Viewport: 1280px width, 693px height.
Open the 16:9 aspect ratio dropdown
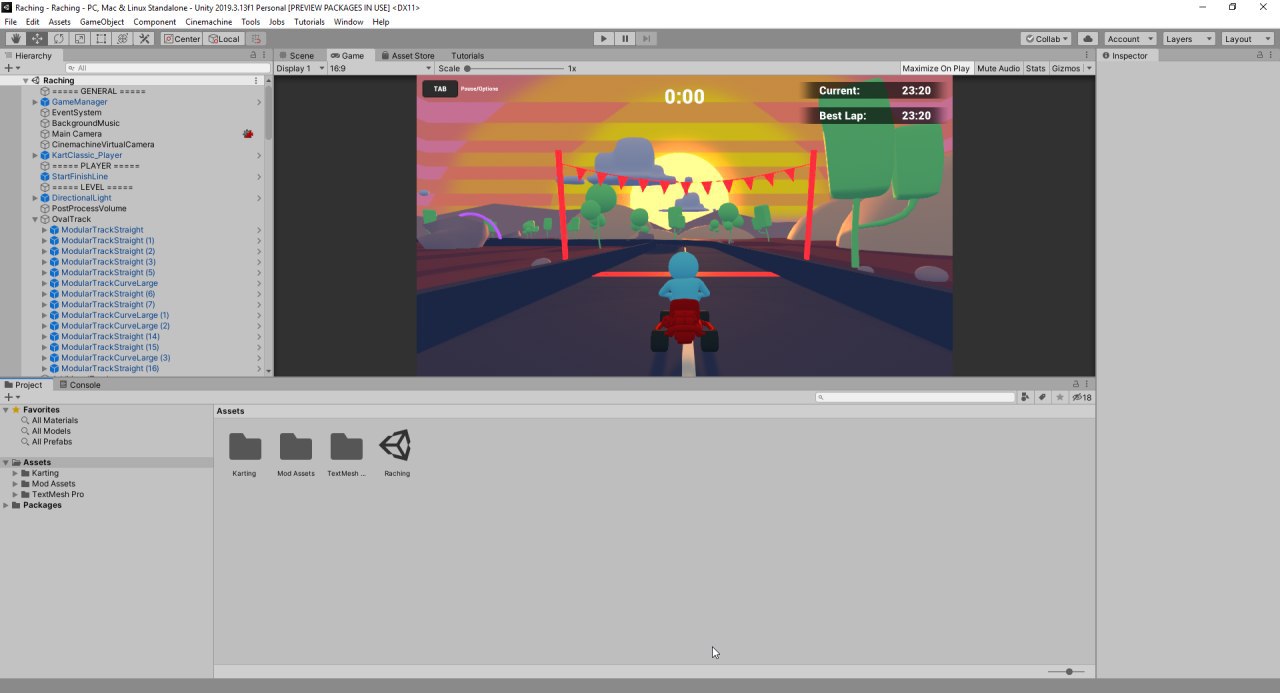pos(379,68)
